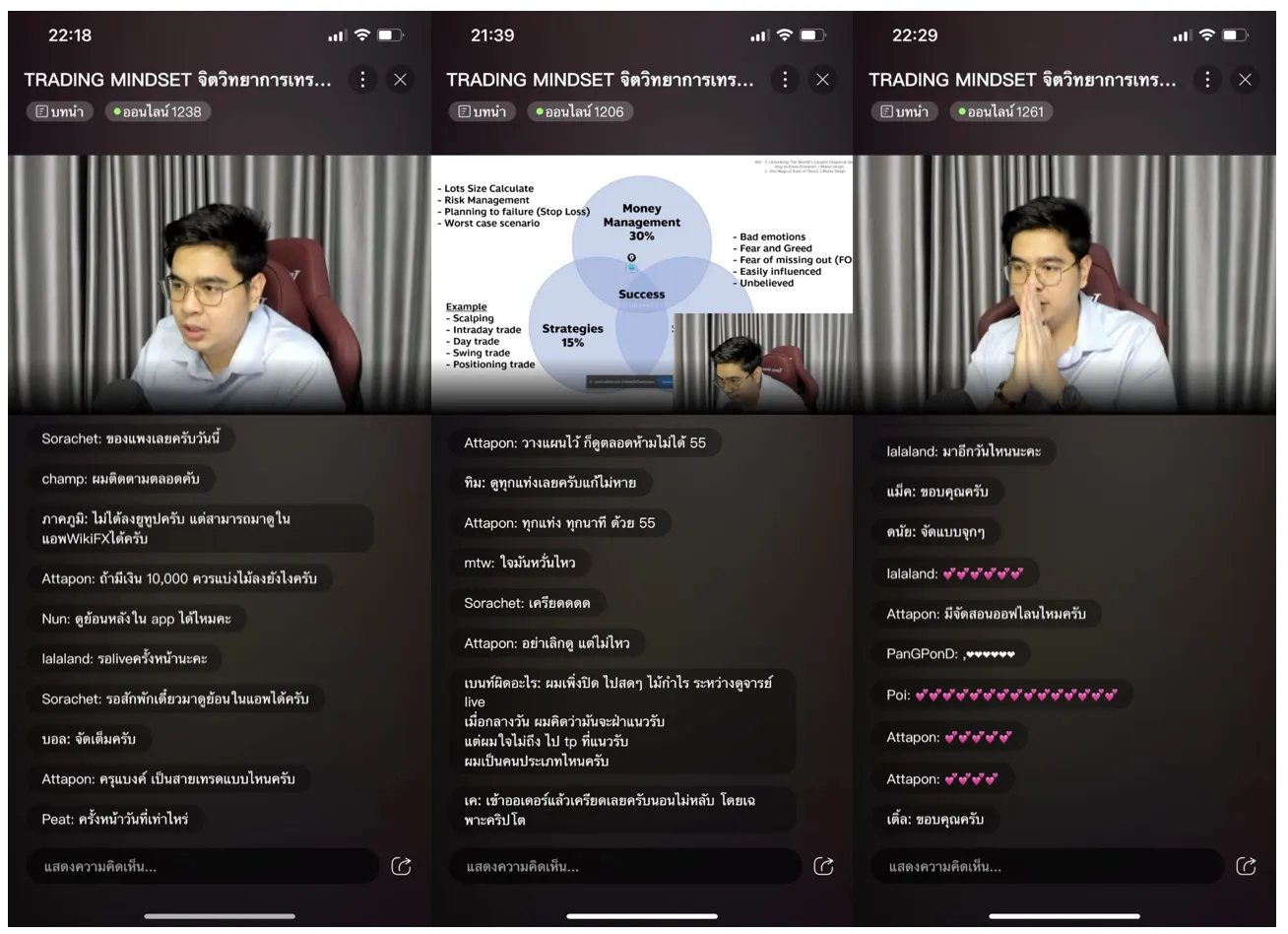Select the long comment by เบนท์ผิดอะไร
Viewport: 1288px width, 934px height.
622,721
